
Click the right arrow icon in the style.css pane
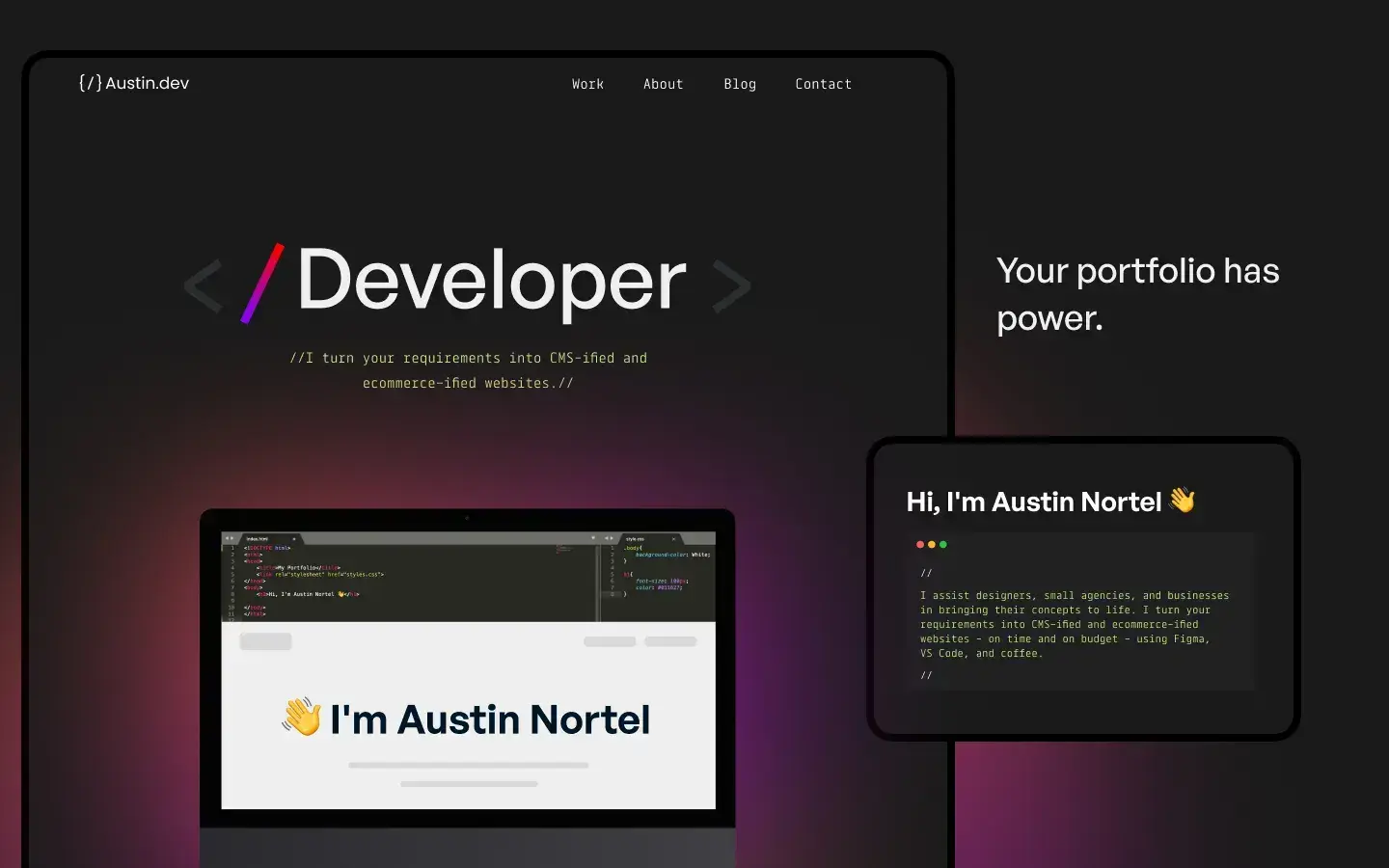point(613,536)
